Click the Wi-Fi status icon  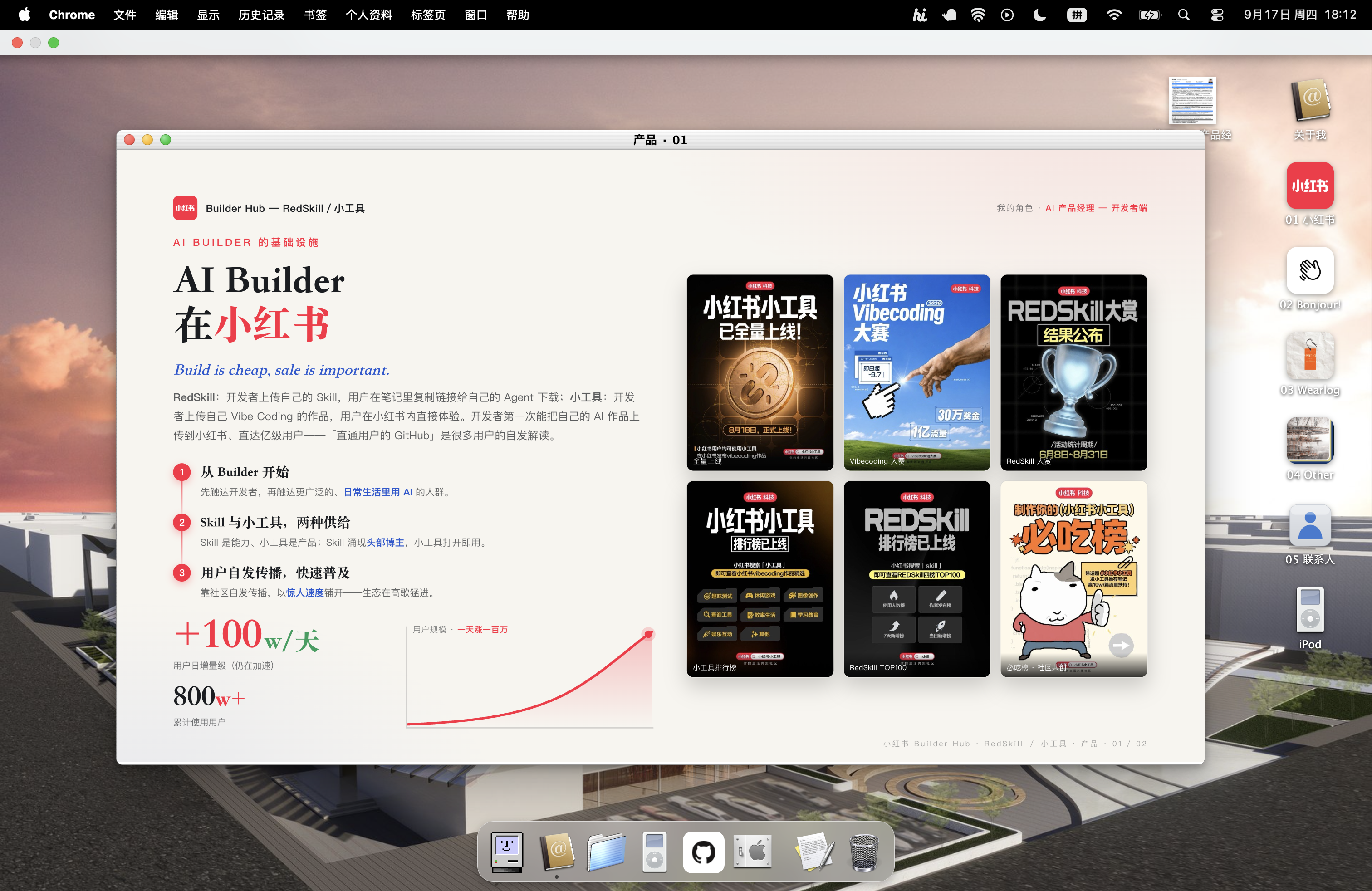coord(1114,15)
